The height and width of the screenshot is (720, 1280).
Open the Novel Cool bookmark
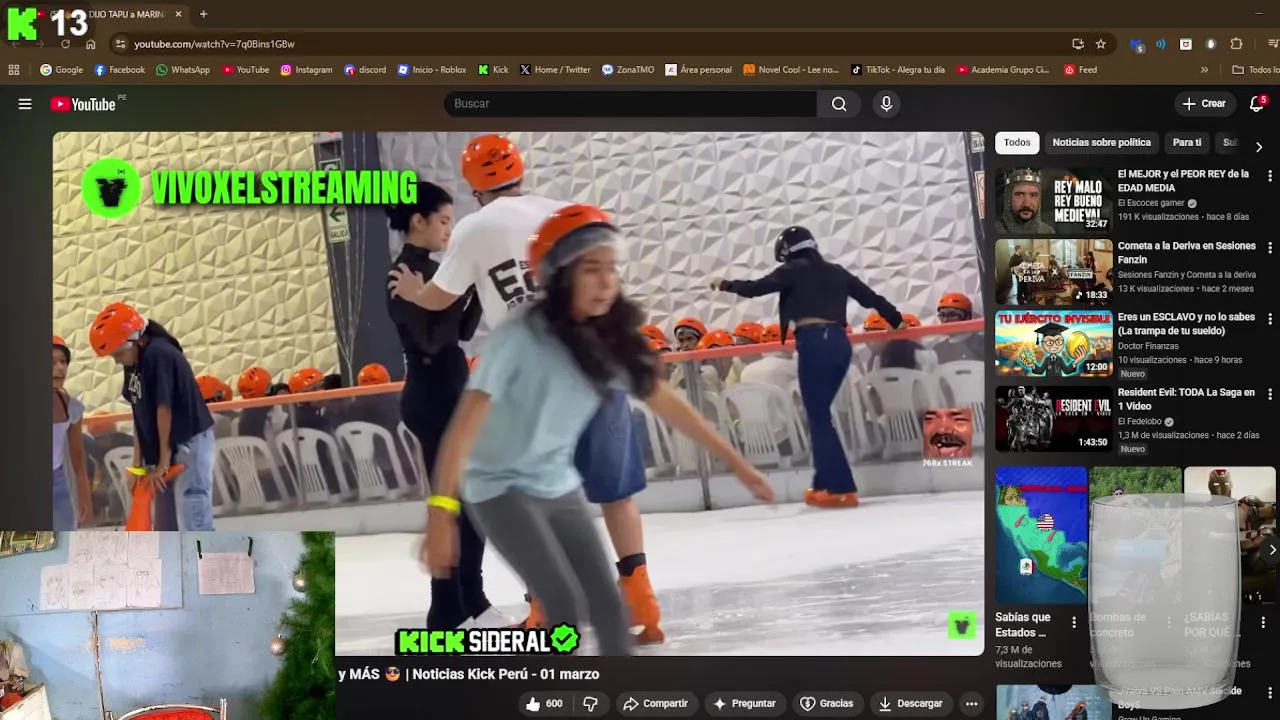[x=790, y=70]
